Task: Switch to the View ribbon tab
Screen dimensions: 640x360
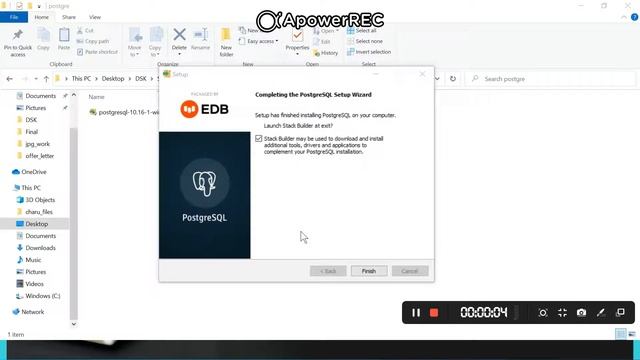Action: 95,17
